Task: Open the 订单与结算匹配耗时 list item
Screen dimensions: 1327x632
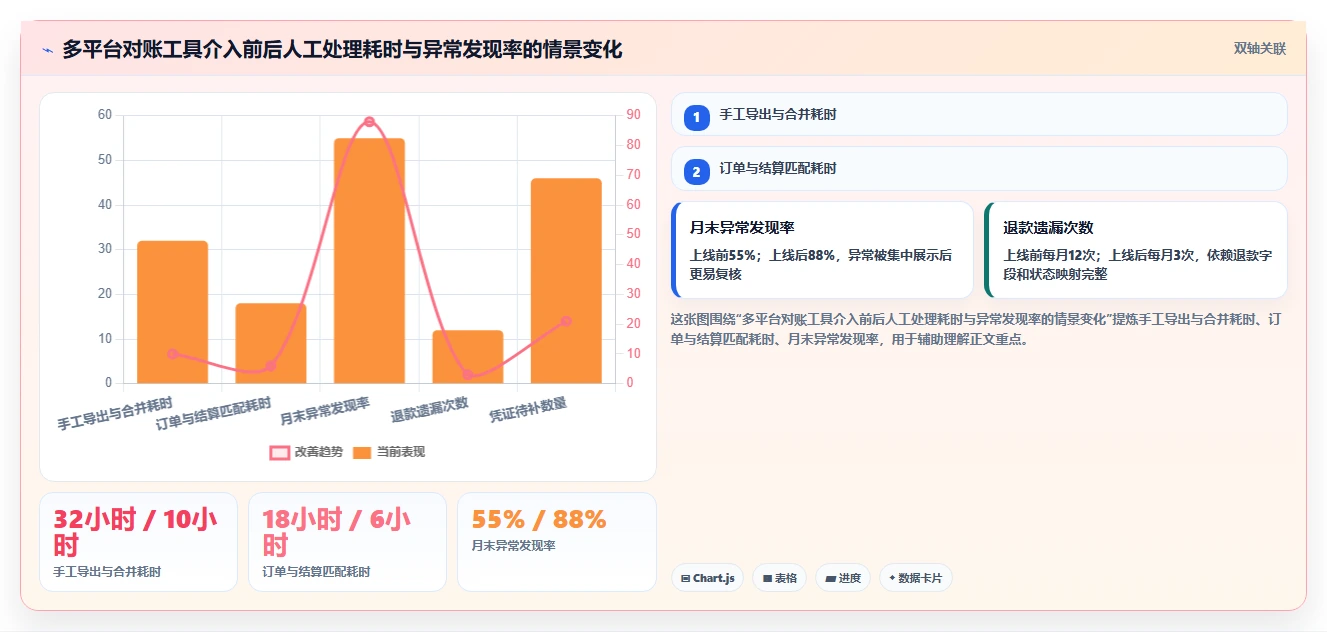Action: 979,169
